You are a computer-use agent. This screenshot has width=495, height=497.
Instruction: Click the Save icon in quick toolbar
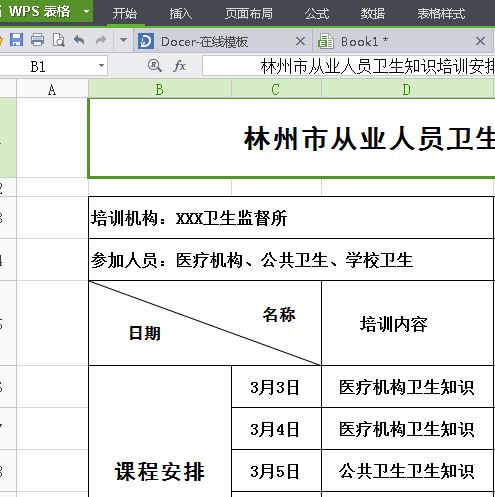(16, 40)
